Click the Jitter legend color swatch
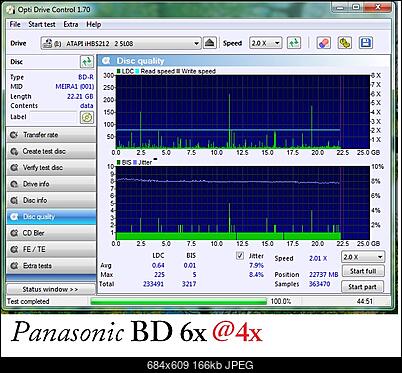The height and width of the screenshot is (373, 402). pyautogui.click(x=135, y=163)
